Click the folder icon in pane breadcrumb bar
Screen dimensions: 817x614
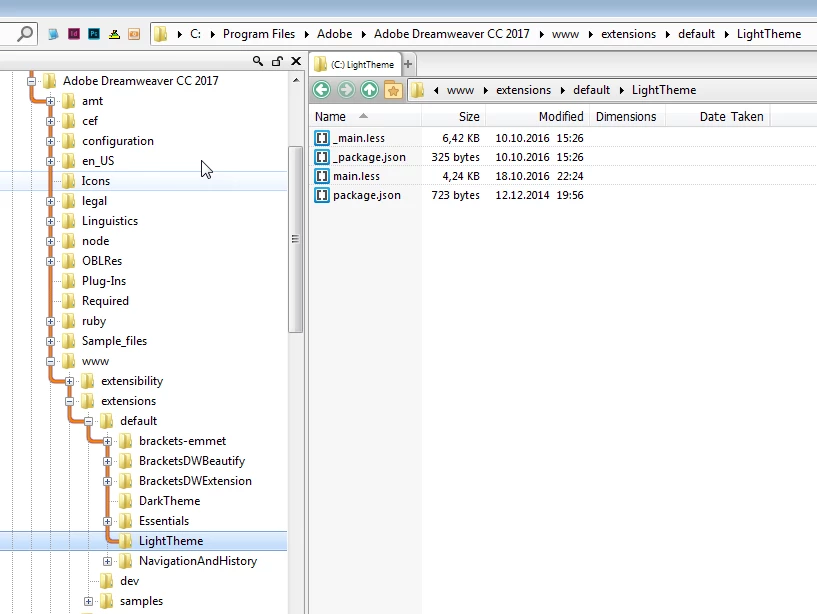[x=417, y=90]
